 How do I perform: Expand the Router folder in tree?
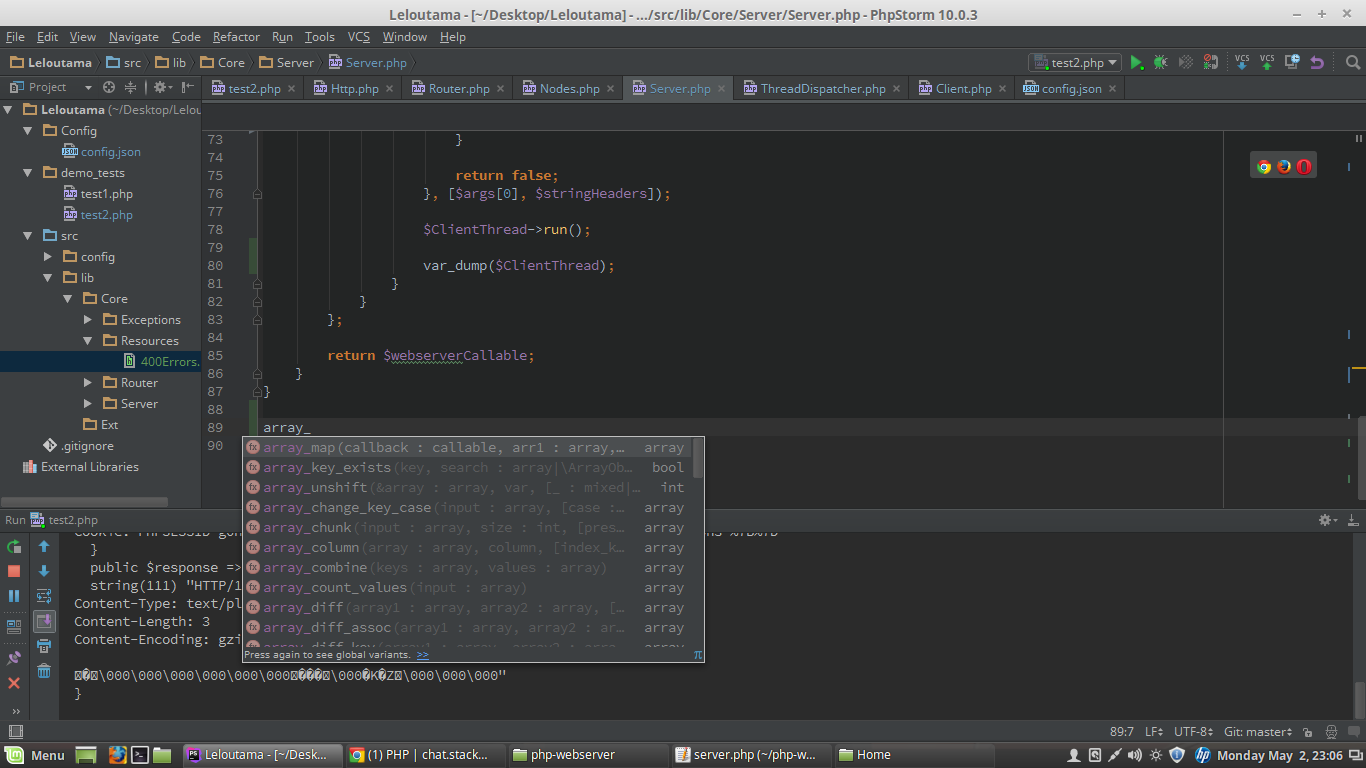tap(88, 383)
